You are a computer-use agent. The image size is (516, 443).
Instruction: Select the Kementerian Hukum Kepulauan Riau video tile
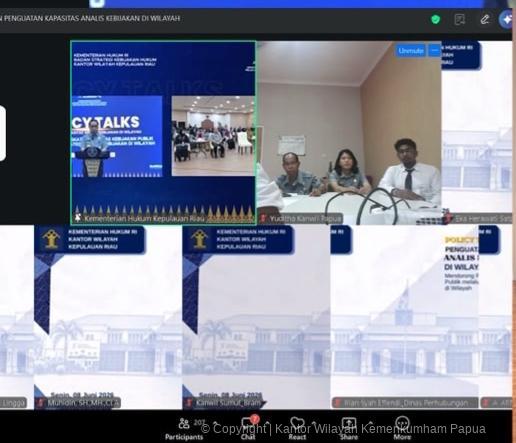[163, 133]
